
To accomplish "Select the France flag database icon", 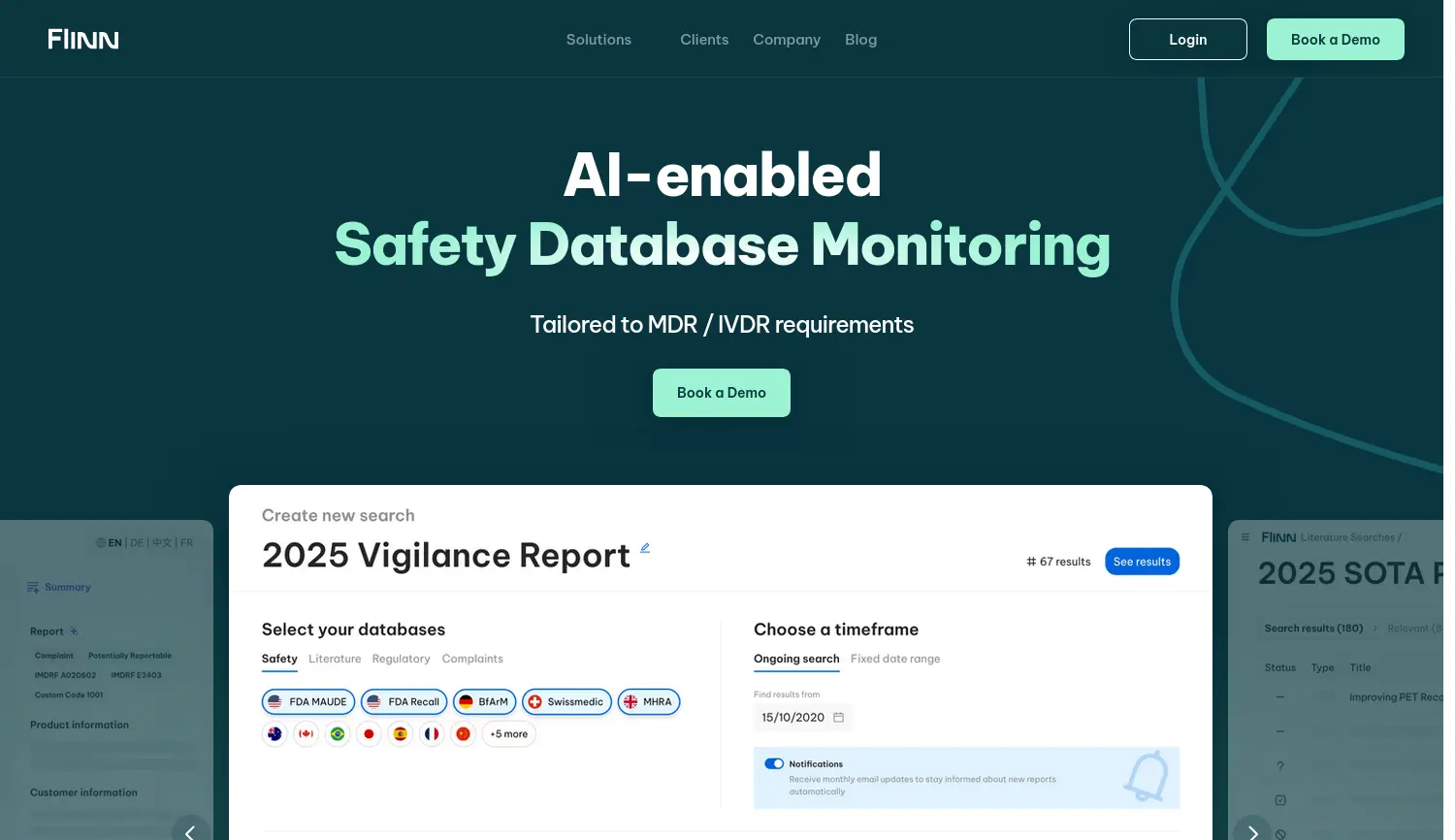I will coord(432,734).
